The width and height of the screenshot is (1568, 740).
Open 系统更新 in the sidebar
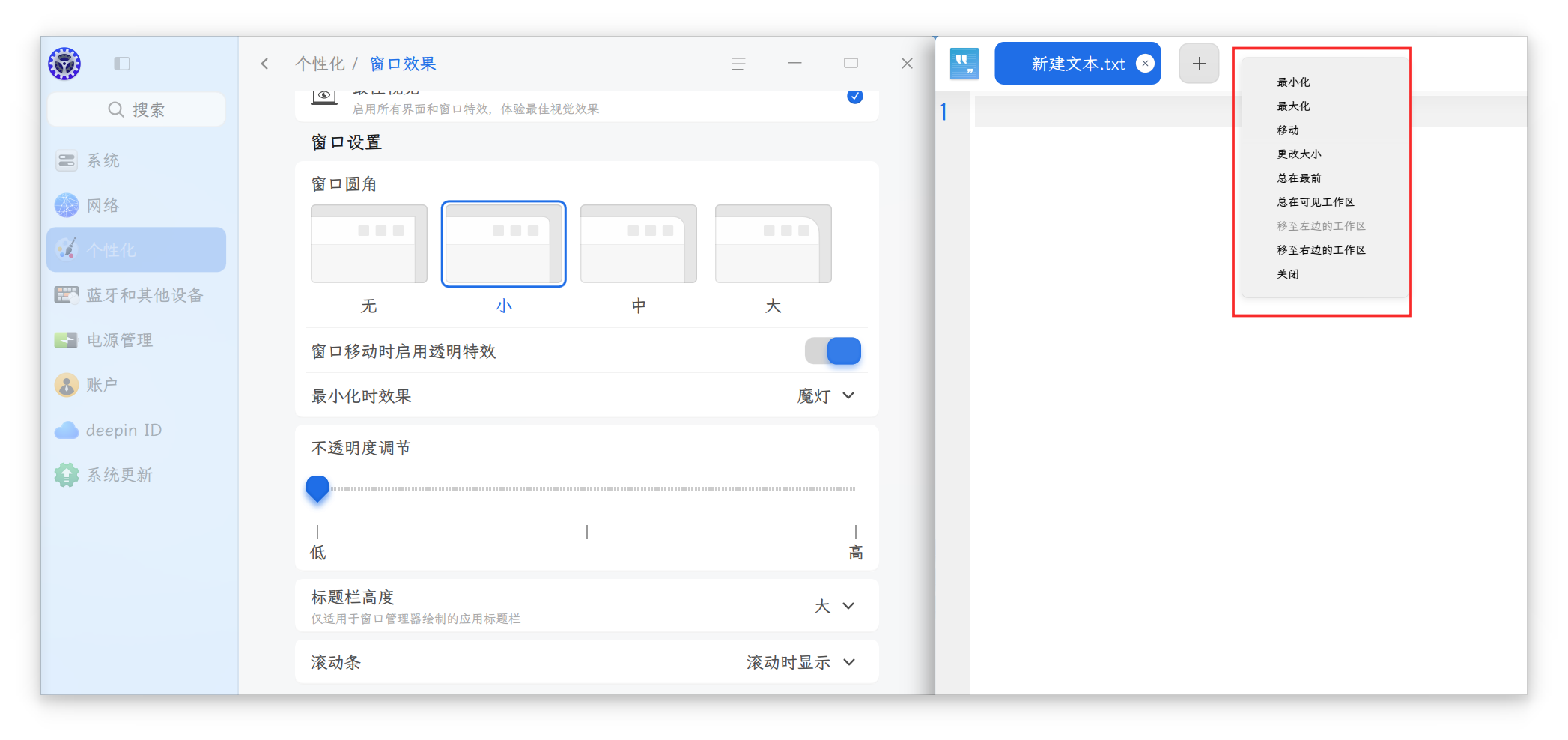pyautogui.click(x=136, y=475)
